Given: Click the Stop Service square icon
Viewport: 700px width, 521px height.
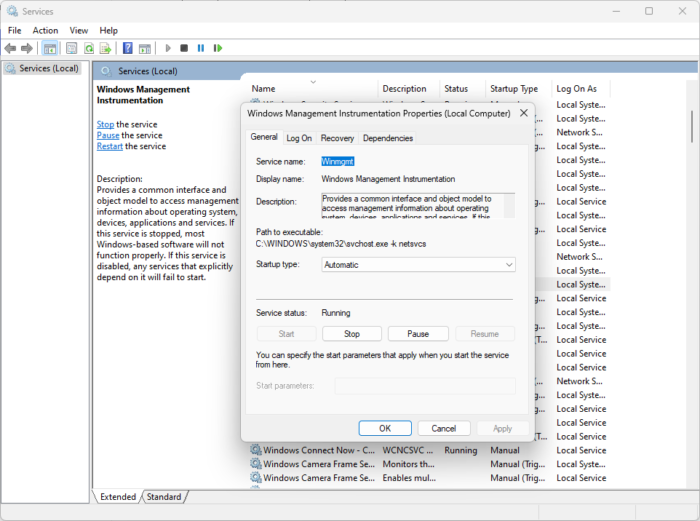Looking at the screenshot, I should point(184,48).
